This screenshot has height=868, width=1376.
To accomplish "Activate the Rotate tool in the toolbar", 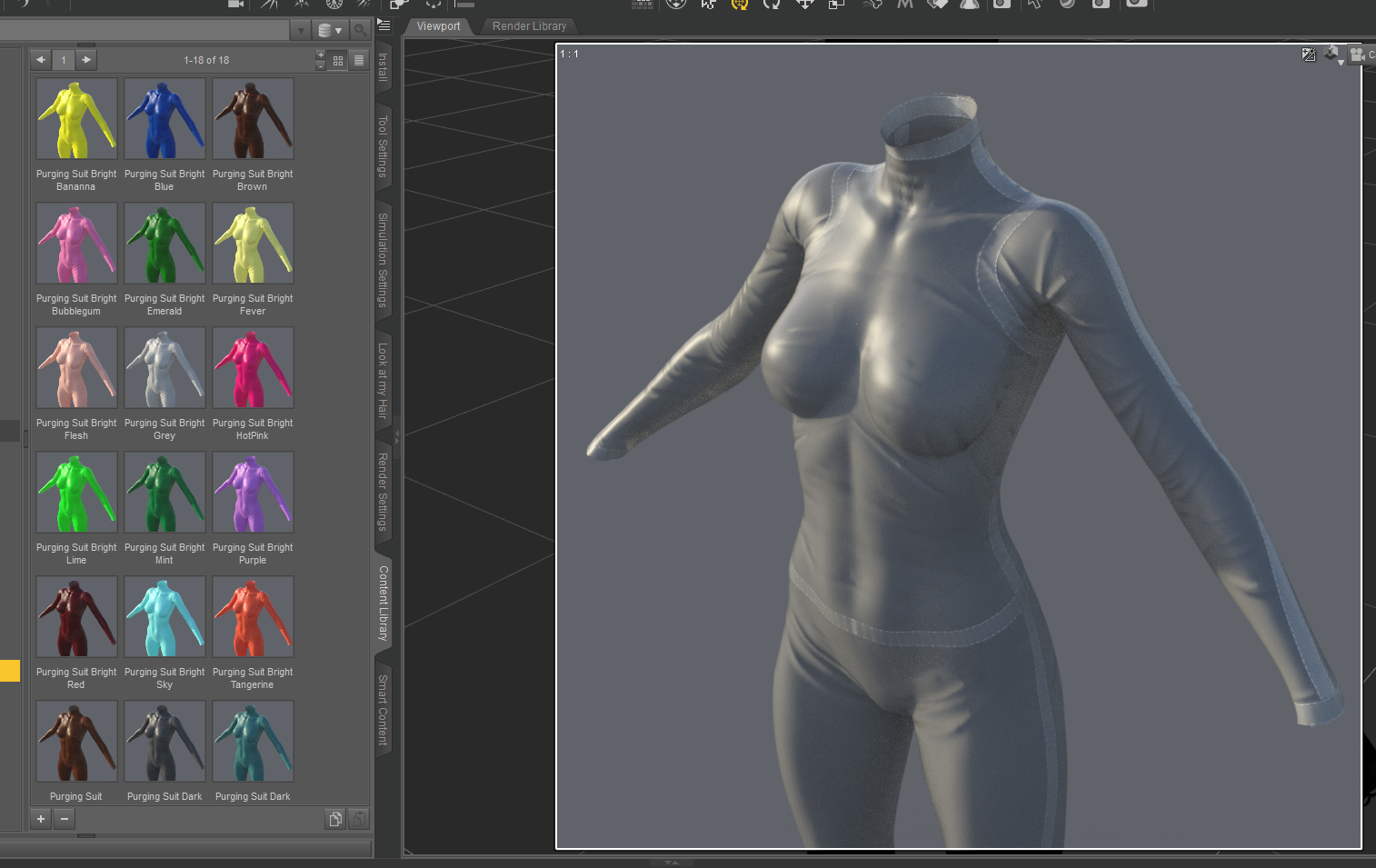I will (x=771, y=5).
